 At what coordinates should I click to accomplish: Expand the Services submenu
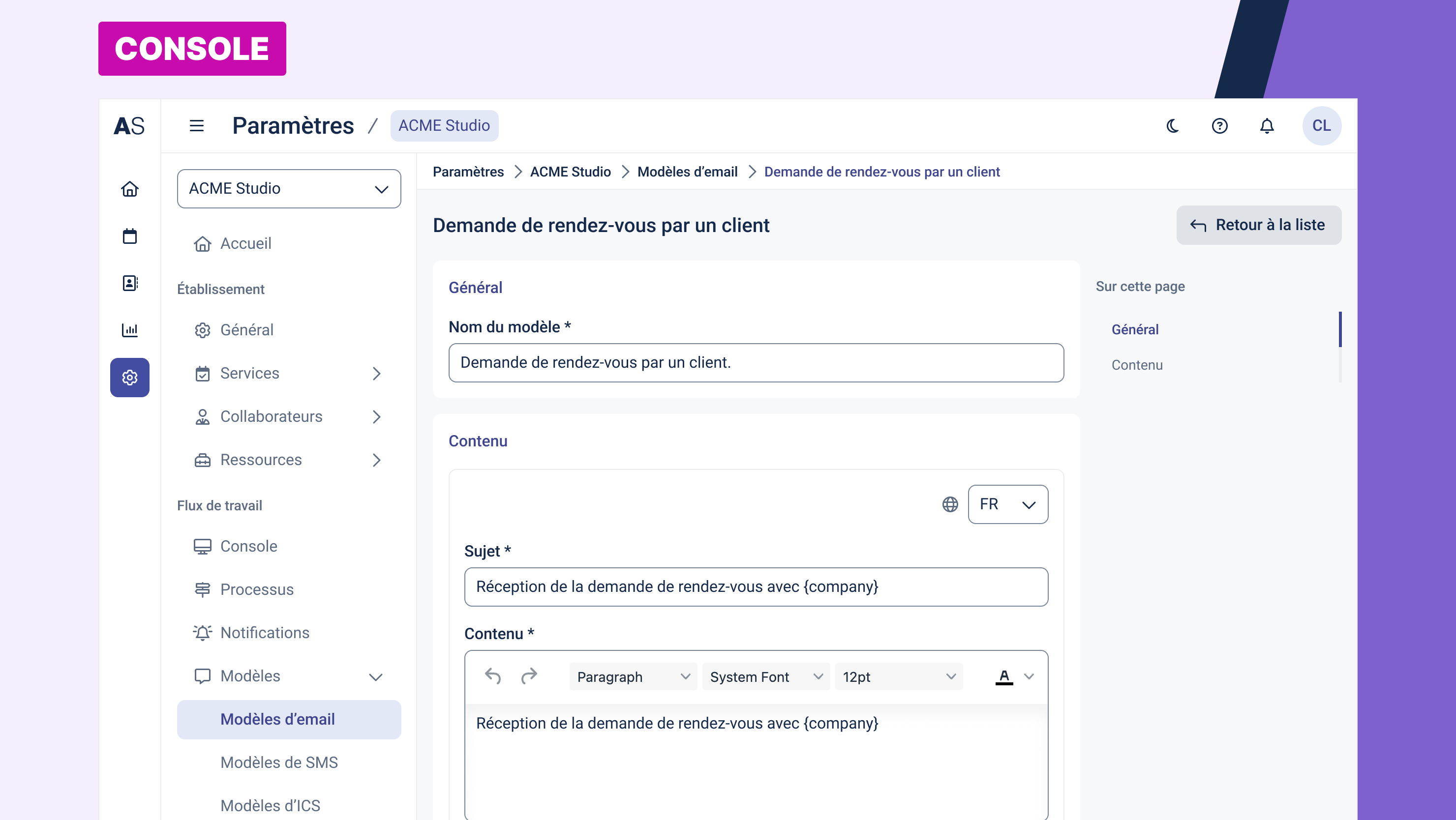coord(376,373)
